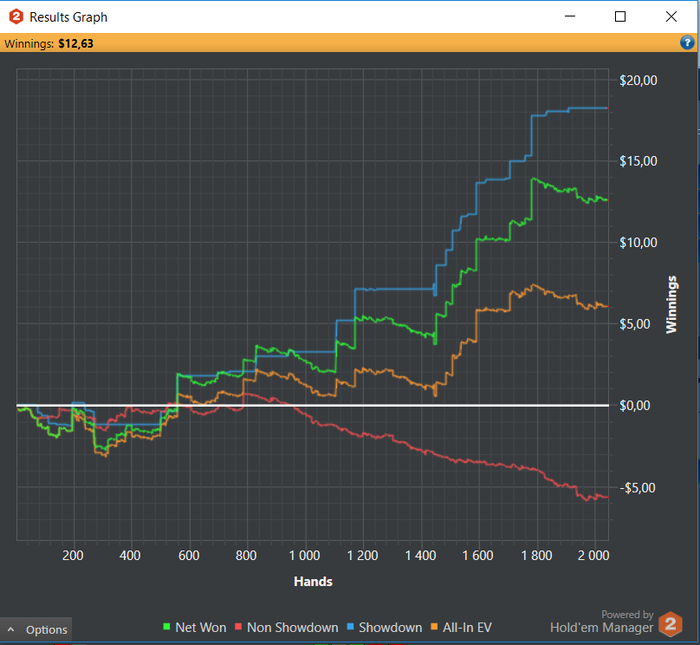The width and height of the screenshot is (700, 645).
Task: Click the orange All-In EV color swatch
Action: click(434, 626)
